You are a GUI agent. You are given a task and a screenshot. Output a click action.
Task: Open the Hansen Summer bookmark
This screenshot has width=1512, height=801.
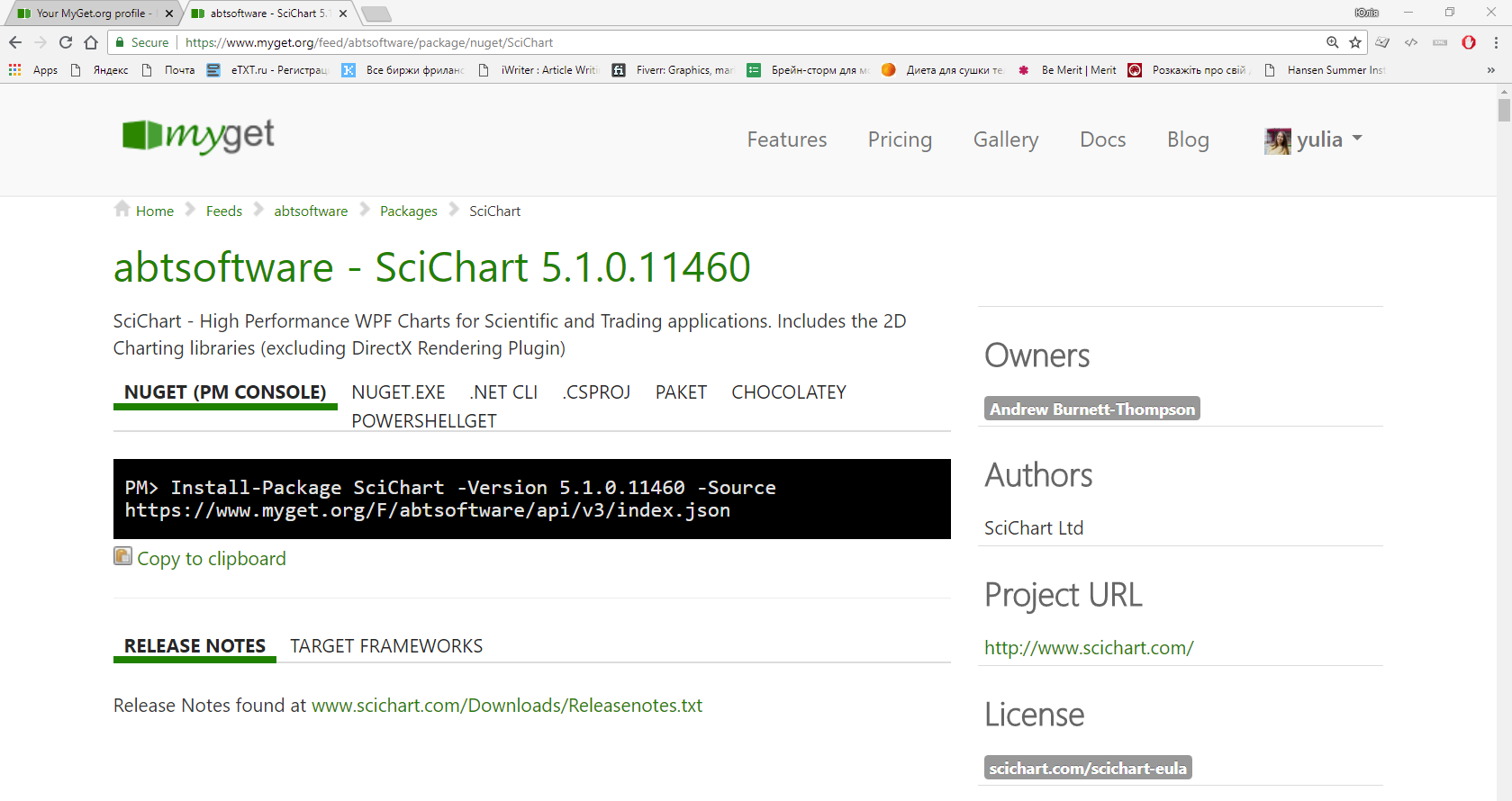point(1326,70)
